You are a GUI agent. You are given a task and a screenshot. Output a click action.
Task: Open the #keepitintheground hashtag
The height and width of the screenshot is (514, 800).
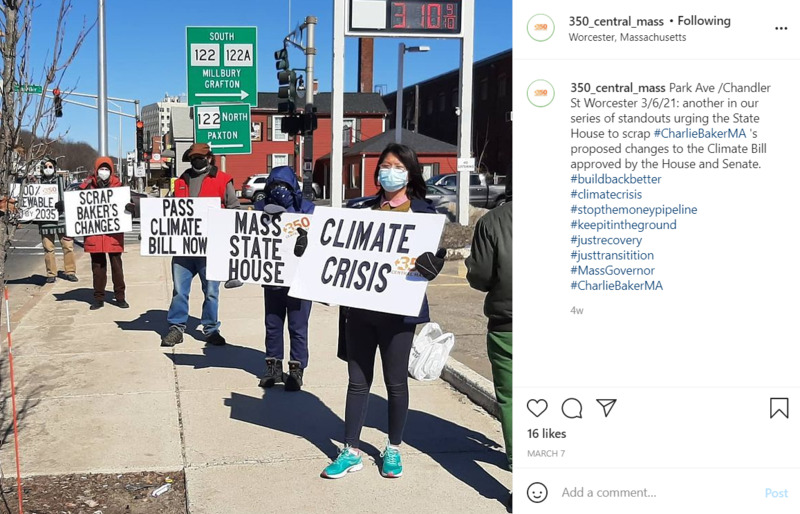(x=623, y=225)
